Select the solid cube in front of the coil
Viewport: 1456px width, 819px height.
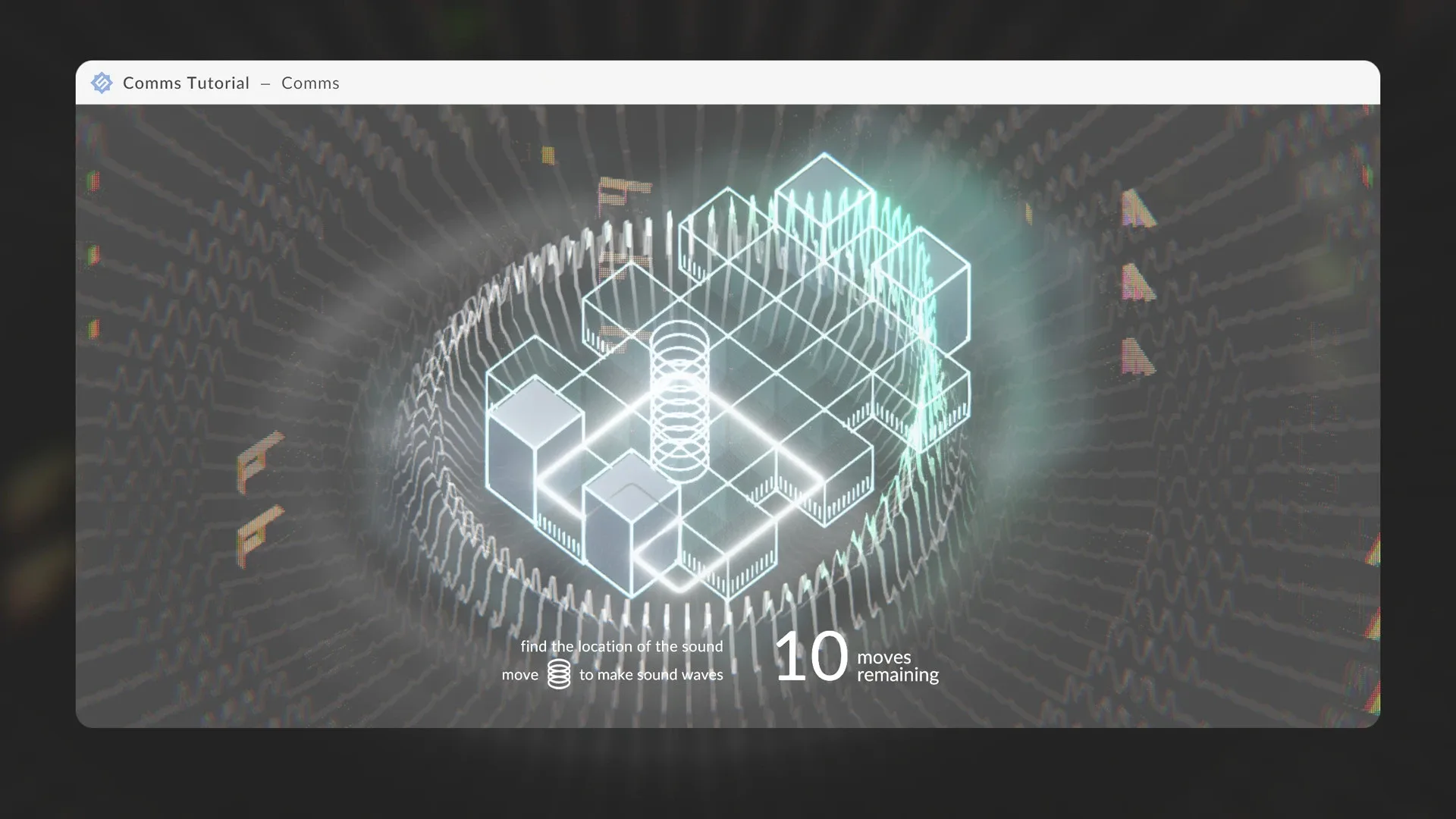tap(630, 519)
